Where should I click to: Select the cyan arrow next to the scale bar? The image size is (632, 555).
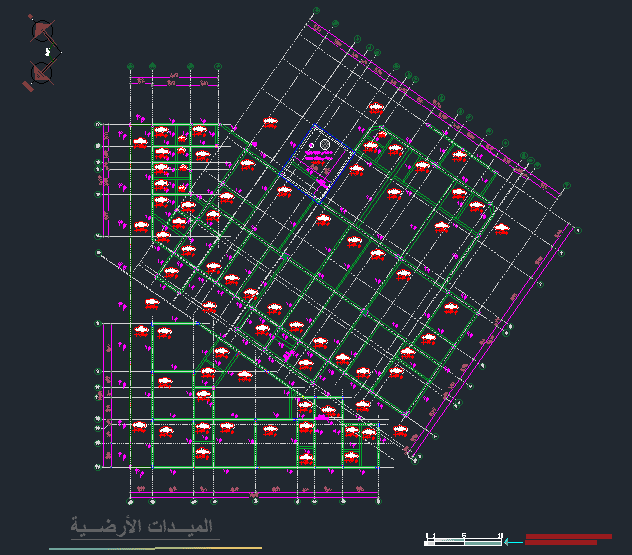(514, 543)
